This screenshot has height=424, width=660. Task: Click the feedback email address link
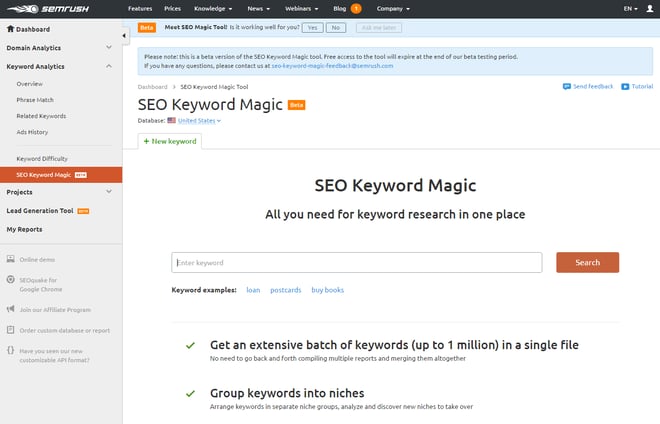(332, 66)
